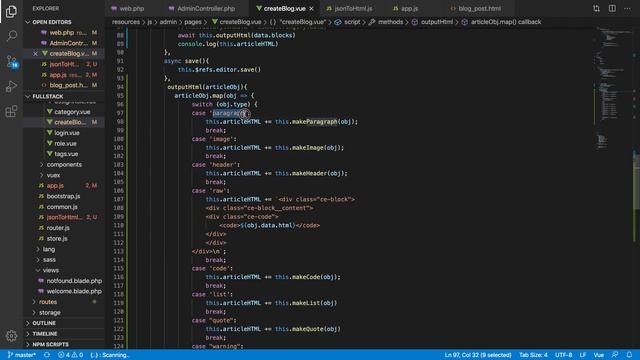Viewport: 640px width, 360px height.
Task: Open role.vue in the file tree
Action: pos(65,144)
